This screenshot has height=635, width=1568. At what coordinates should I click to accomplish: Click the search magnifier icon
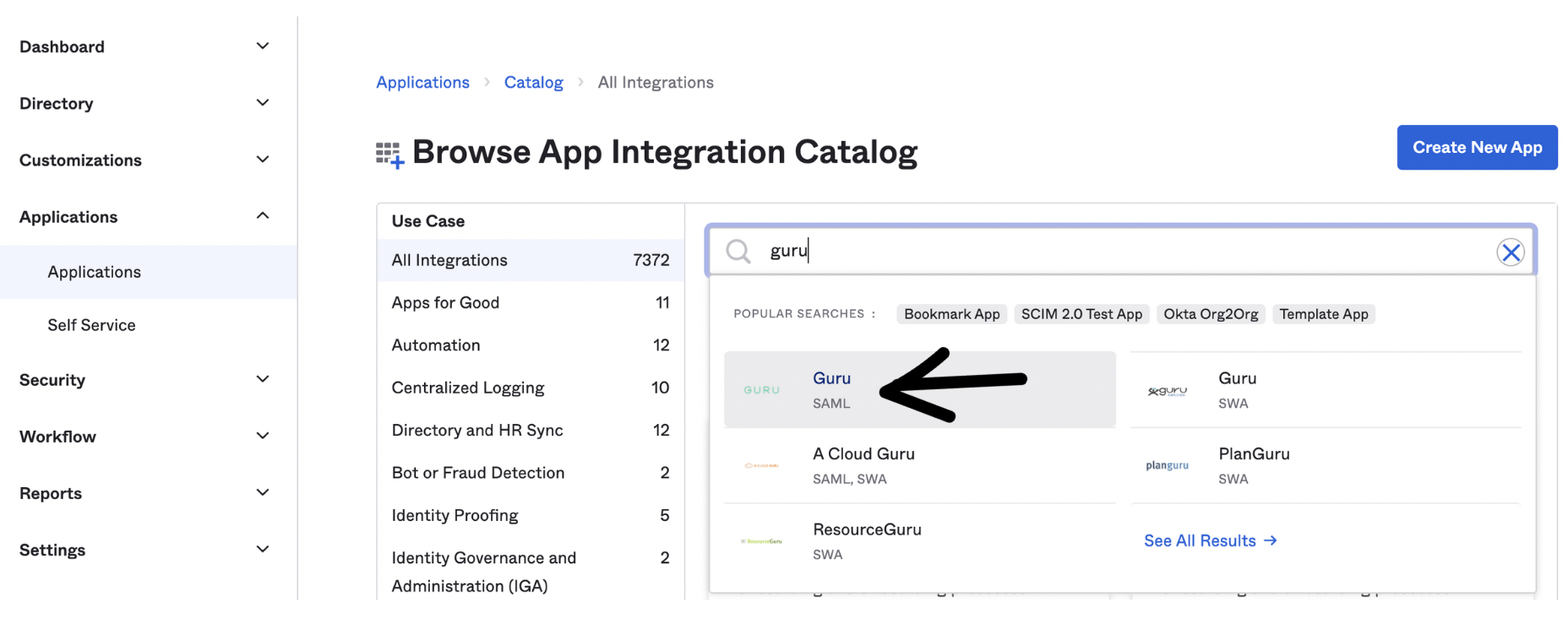(738, 251)
